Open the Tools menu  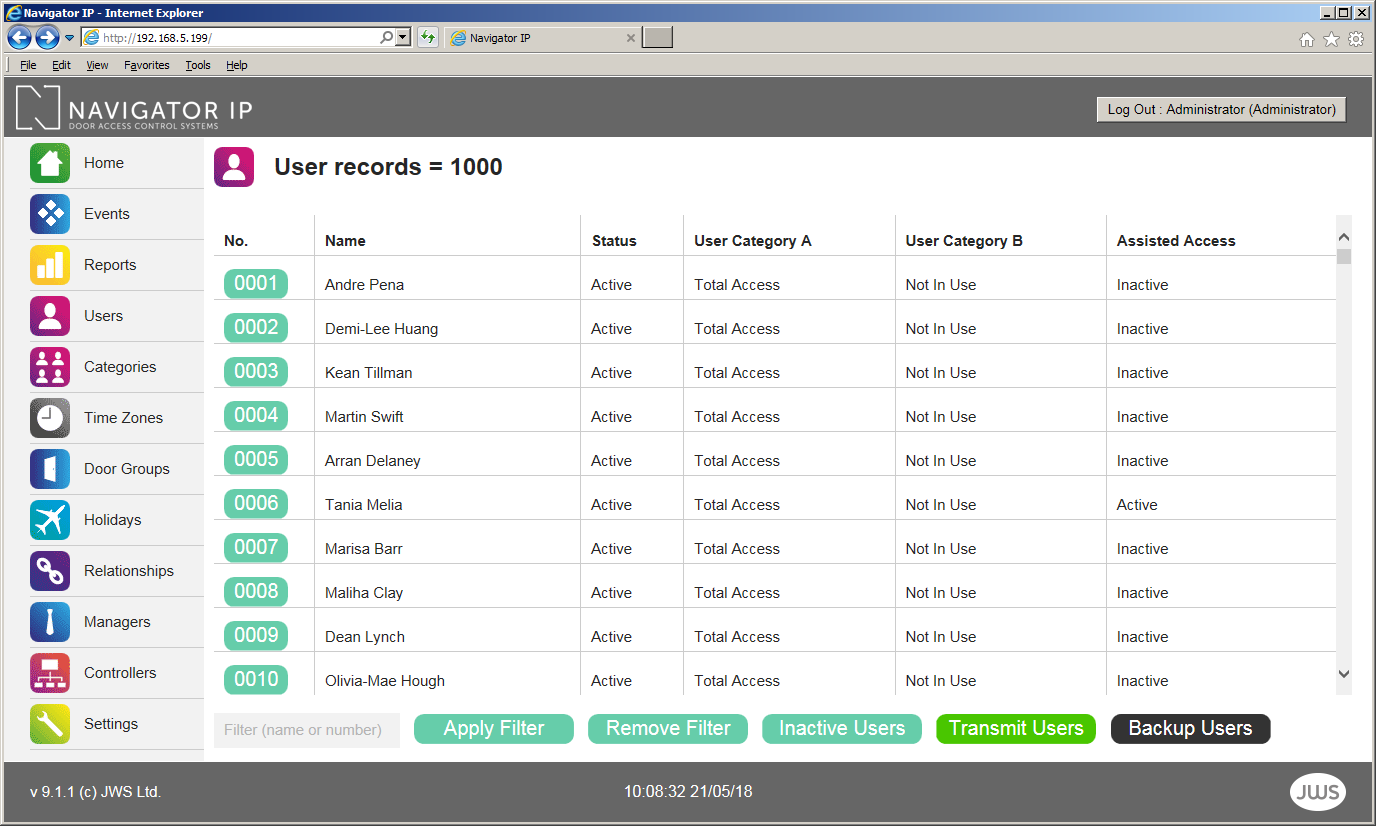[x=198, y=65]
